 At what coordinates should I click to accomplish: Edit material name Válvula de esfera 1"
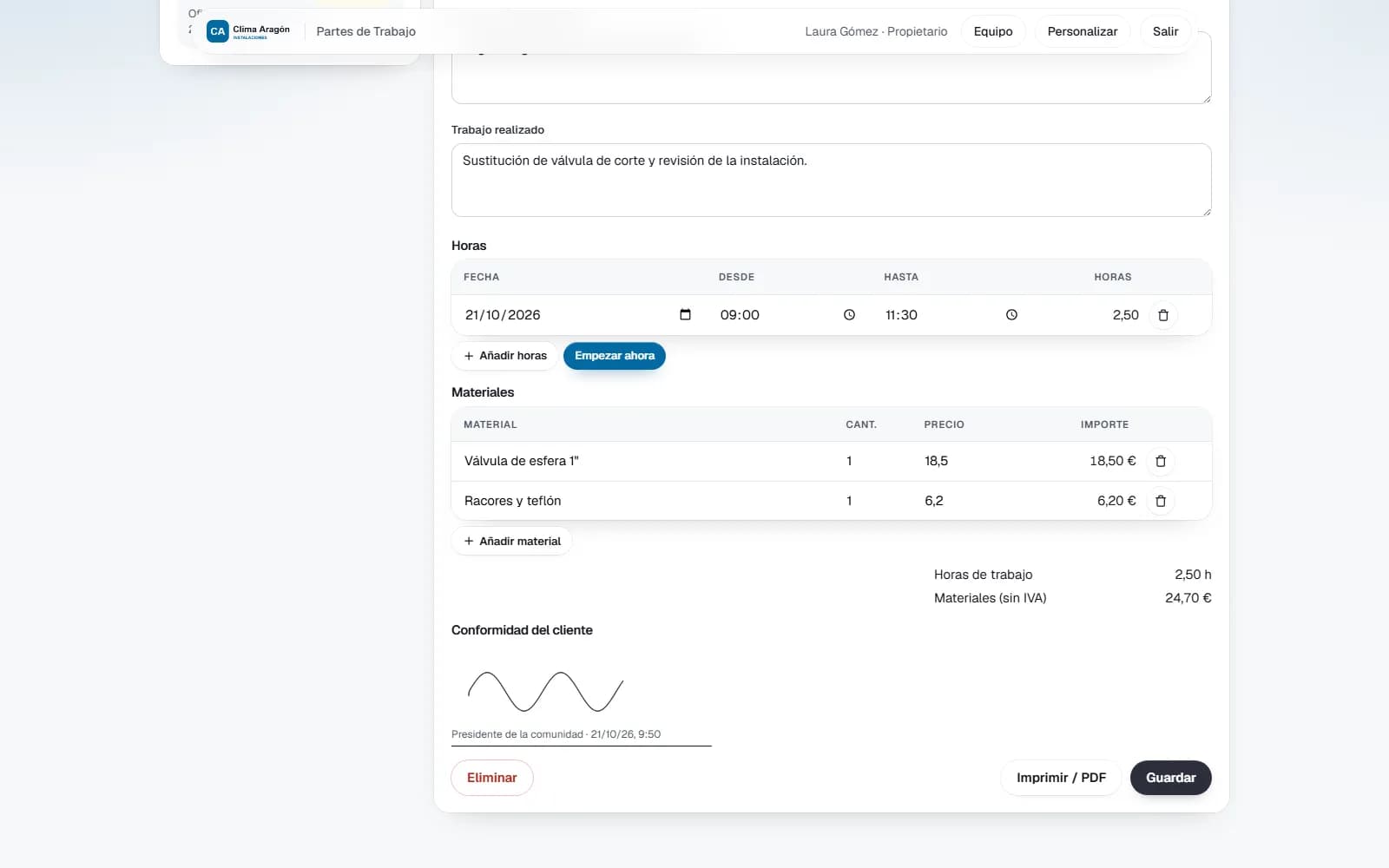click(642, 461)
